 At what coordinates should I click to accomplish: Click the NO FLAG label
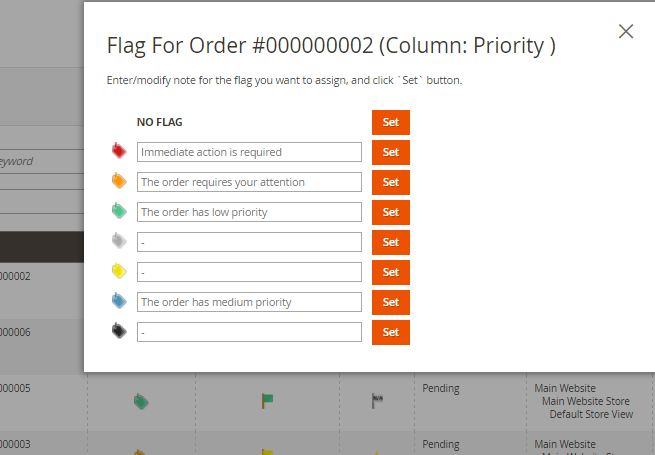pyautogui.click(x=160, y=122)
